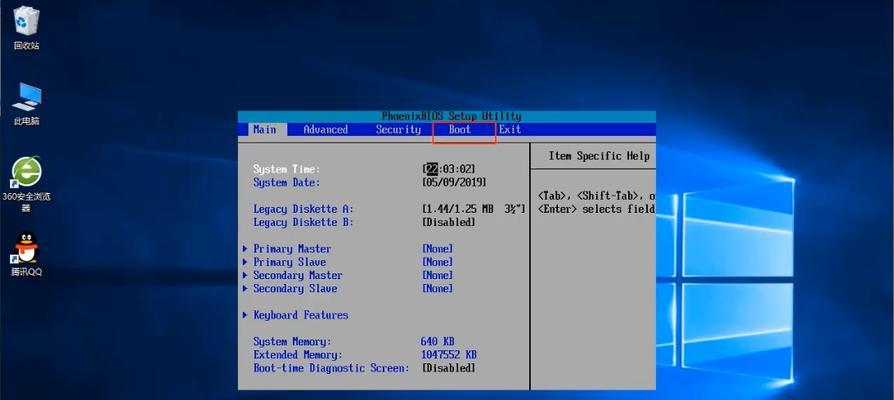Viewport: 894px width, 400px height.
Task: Open the Tencent QQ desktop shortcut
Action: (26, 254)
